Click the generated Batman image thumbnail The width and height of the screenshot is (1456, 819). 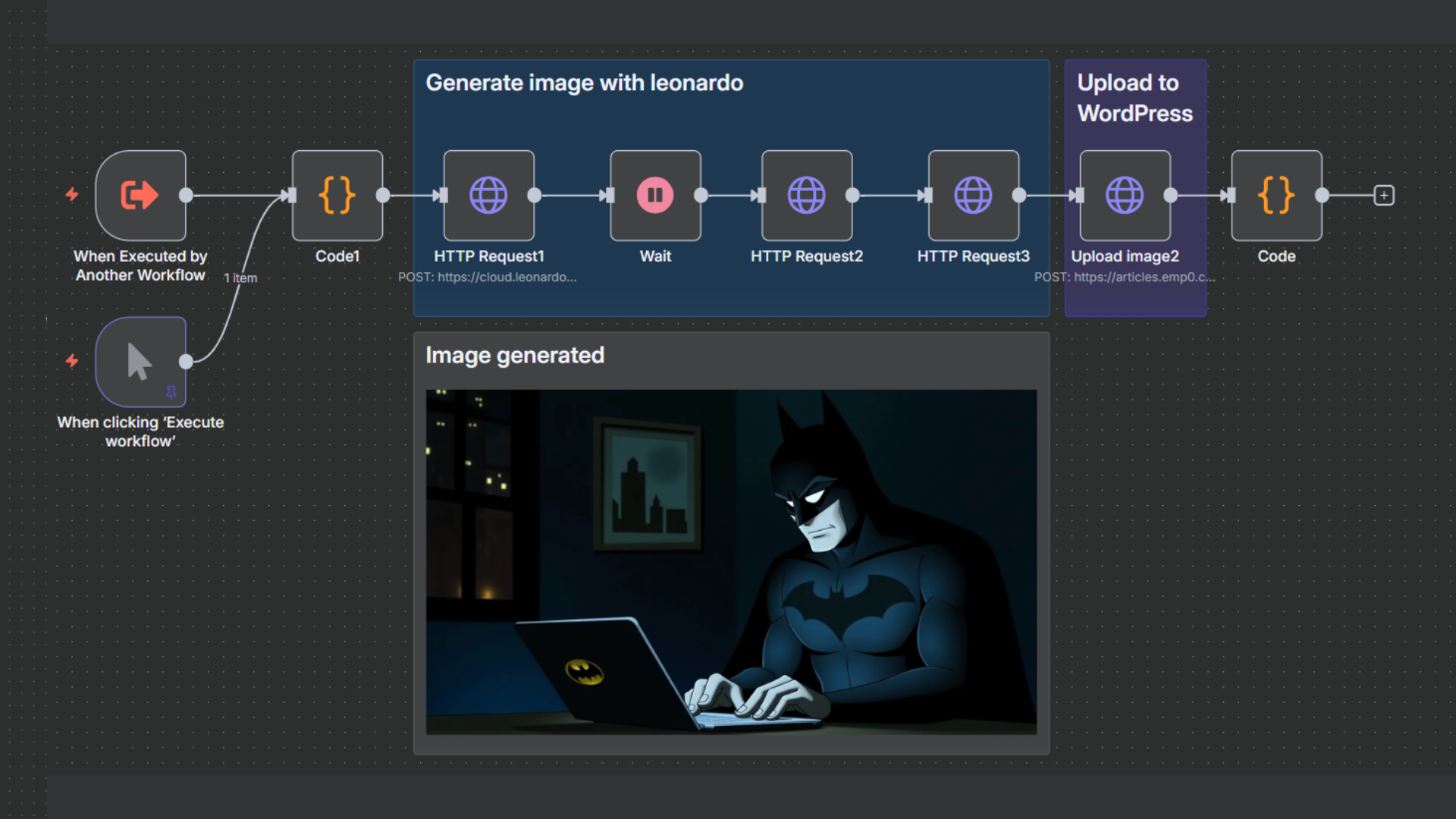coord(731,562)
